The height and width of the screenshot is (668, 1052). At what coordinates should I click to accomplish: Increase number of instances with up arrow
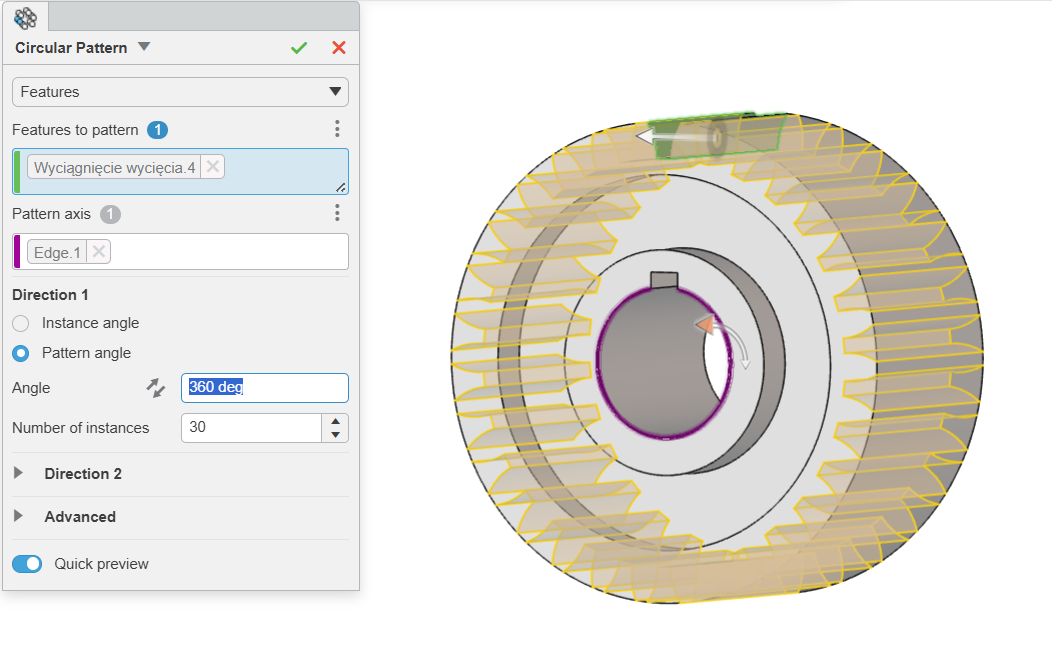[x=335, y=421]
